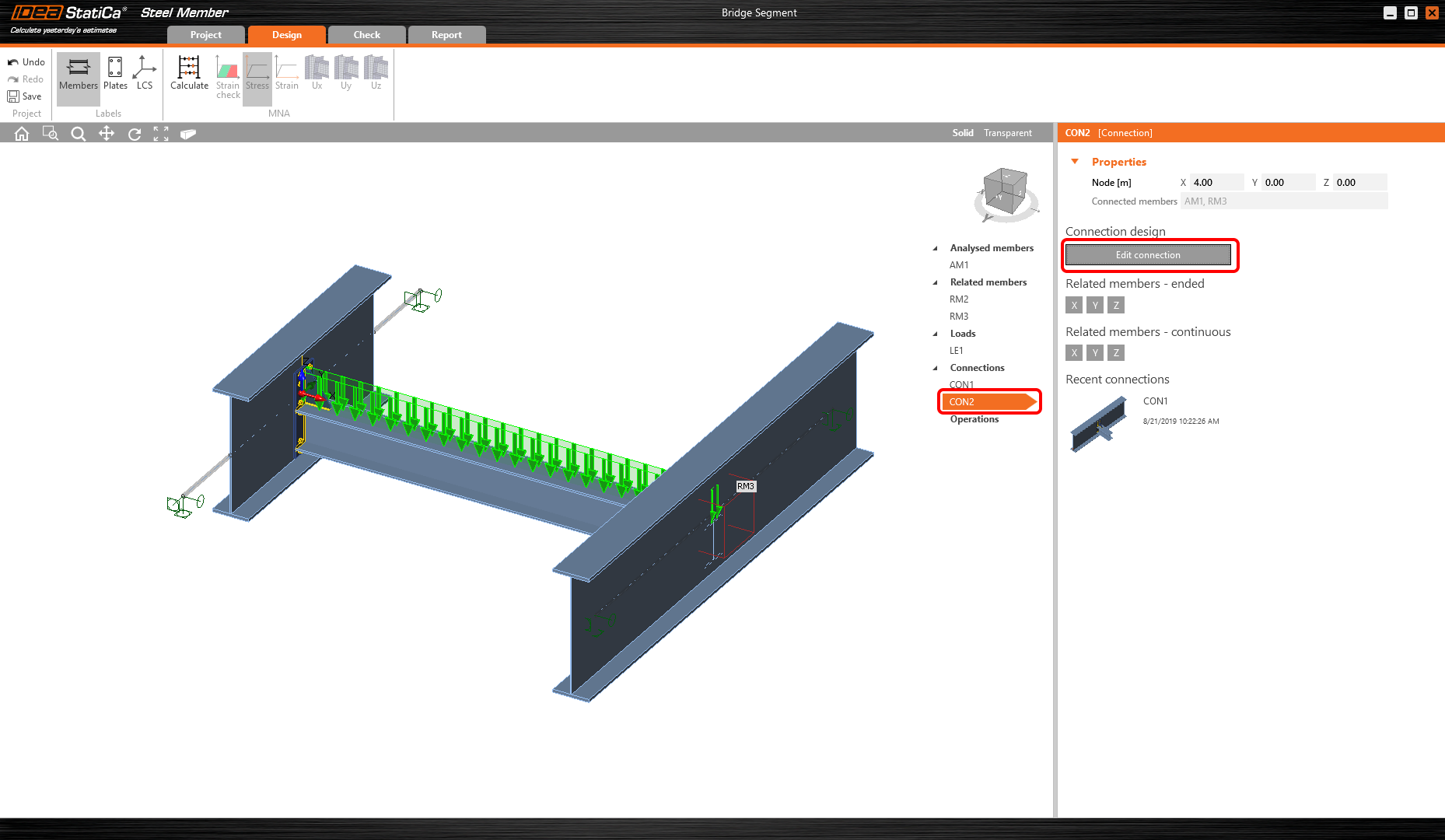Open the Project tab
Viewport: 1445px width, 840px height.
click(x=206, y=35)
